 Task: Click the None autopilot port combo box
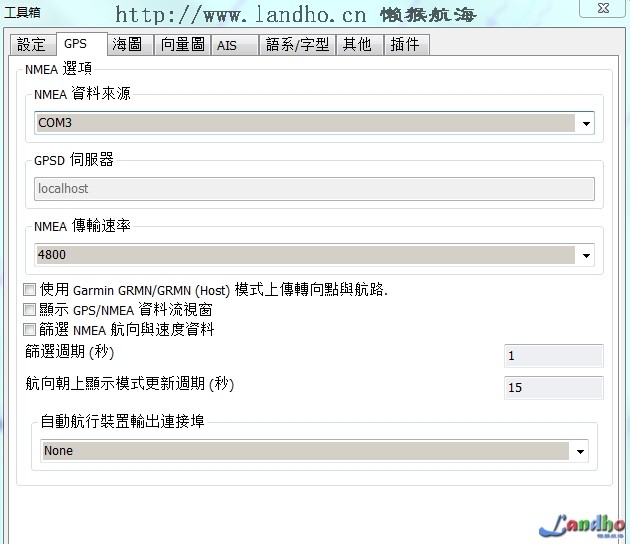pyautogui.click(x=314, y=451)
